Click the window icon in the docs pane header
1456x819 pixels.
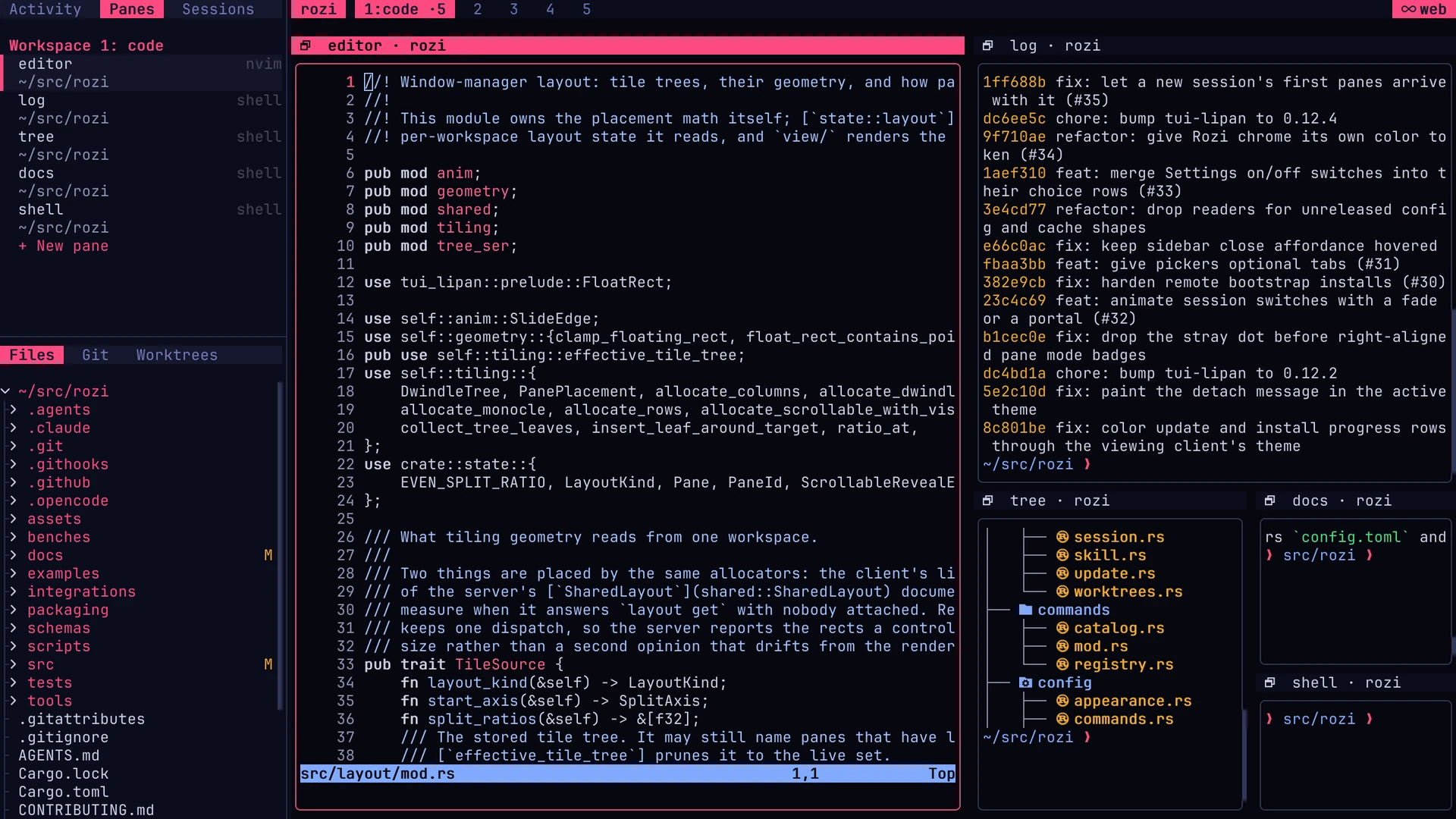click(x=1270, y=500)
